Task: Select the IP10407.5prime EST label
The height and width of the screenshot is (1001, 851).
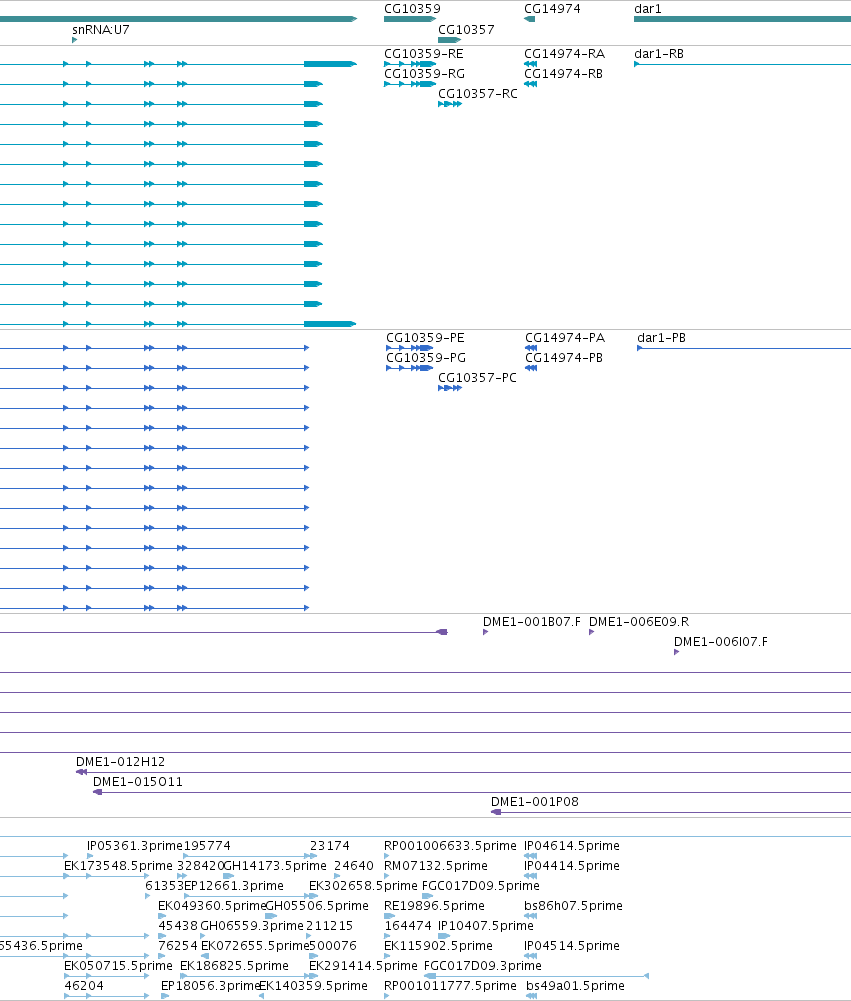Action: [486, 926]
